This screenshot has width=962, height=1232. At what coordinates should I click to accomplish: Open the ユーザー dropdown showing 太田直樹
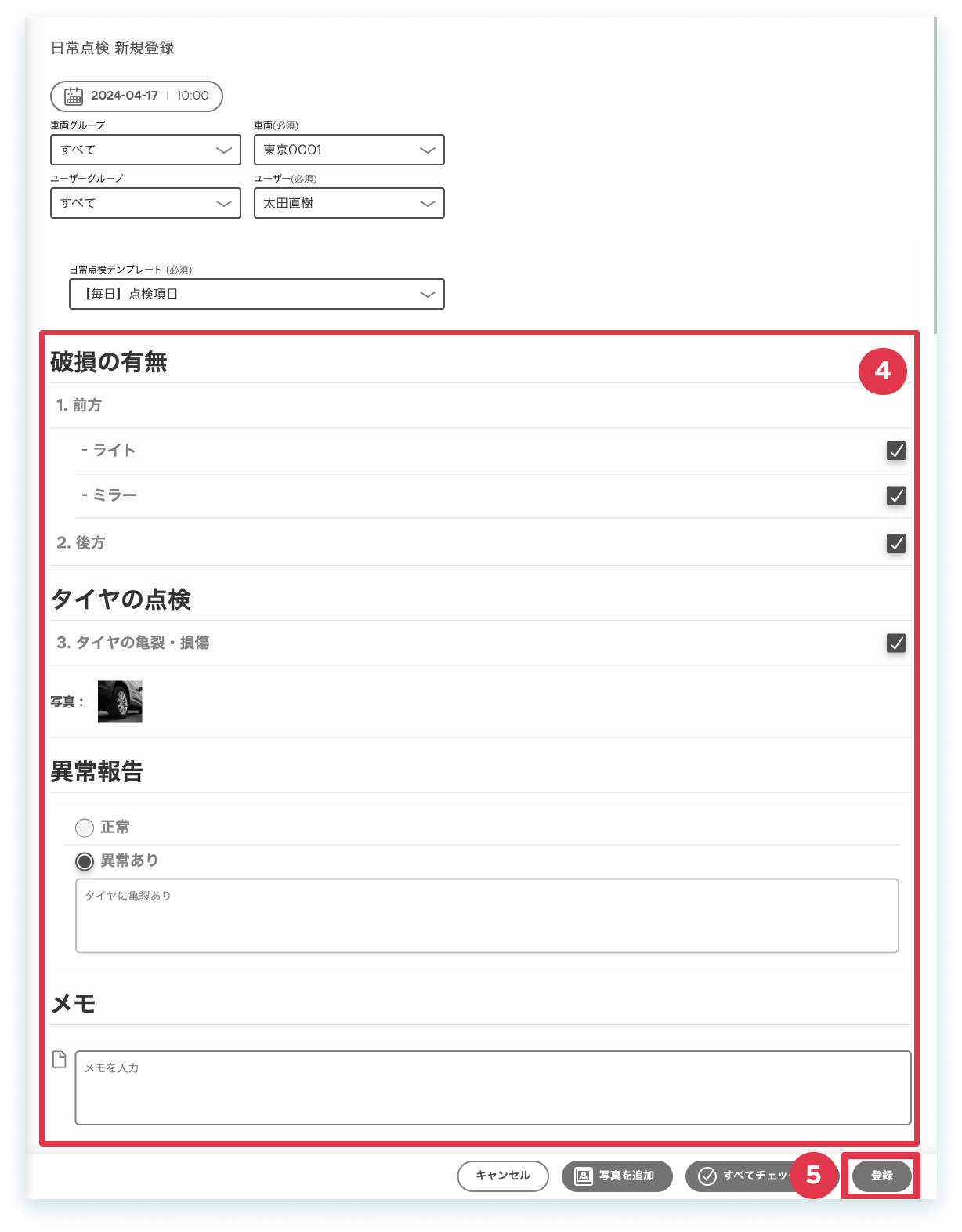pos(349,203)
